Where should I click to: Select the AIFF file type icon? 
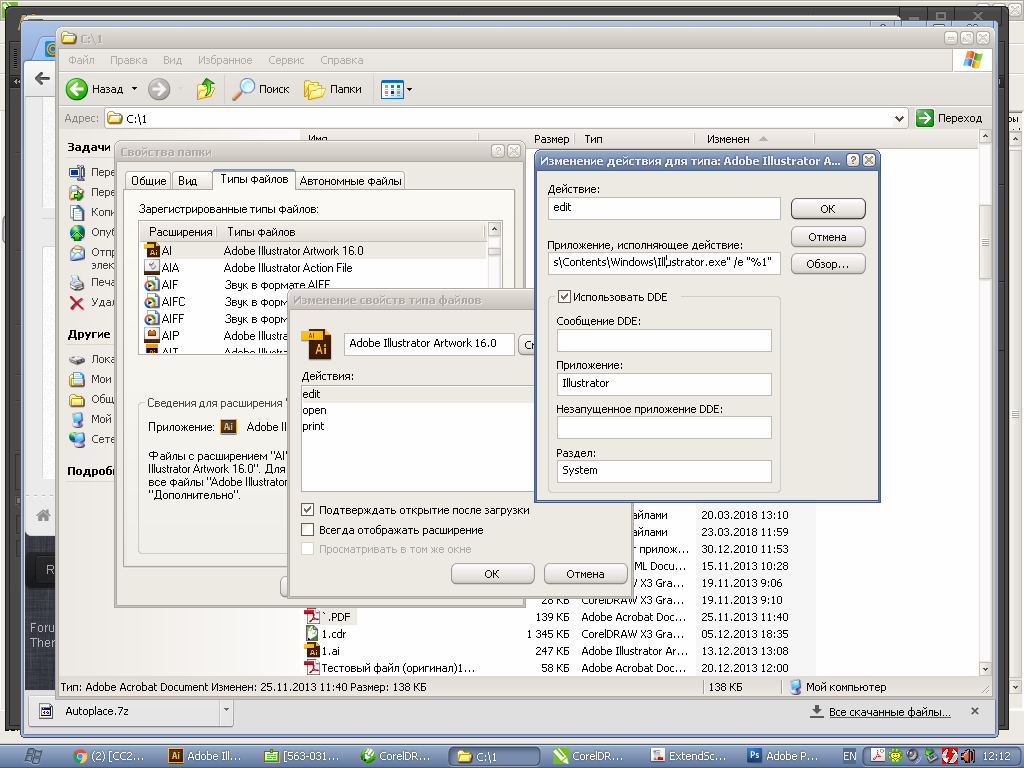click(152, 318)
